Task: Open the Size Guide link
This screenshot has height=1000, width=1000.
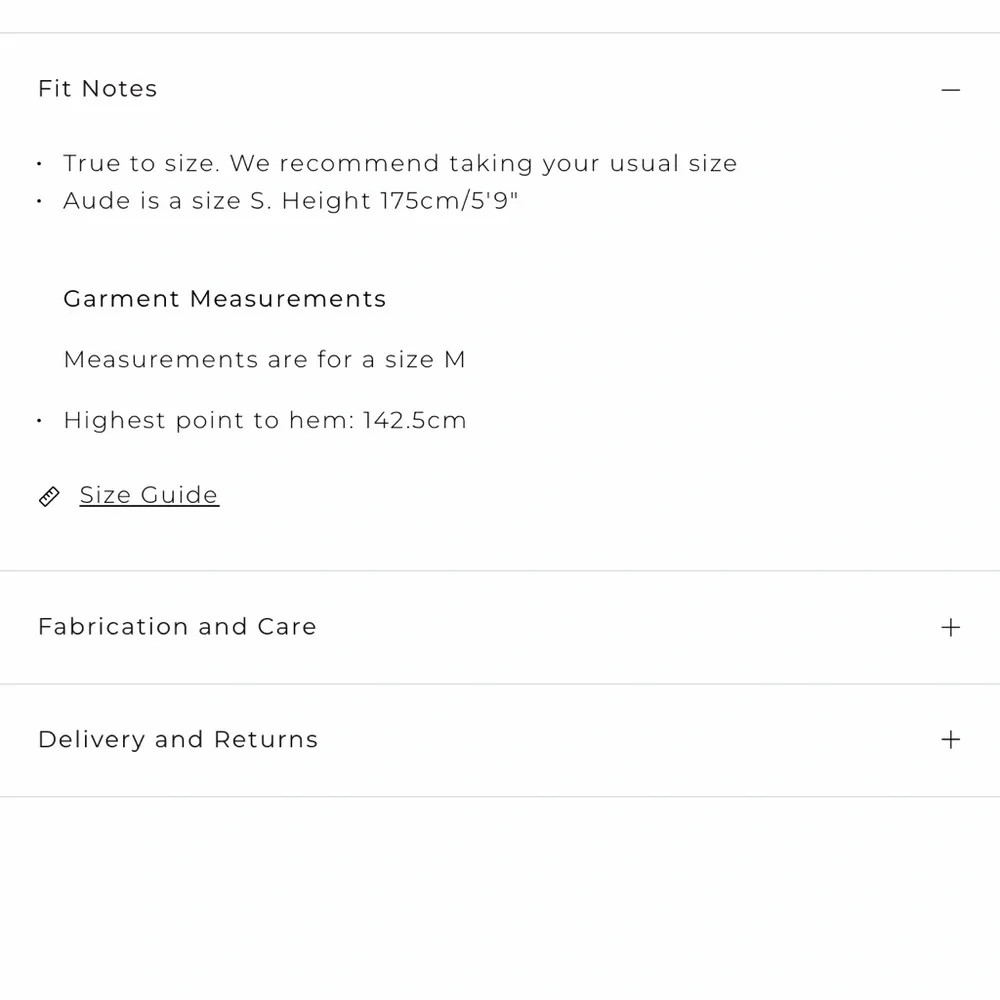Action: pos(149,496)
